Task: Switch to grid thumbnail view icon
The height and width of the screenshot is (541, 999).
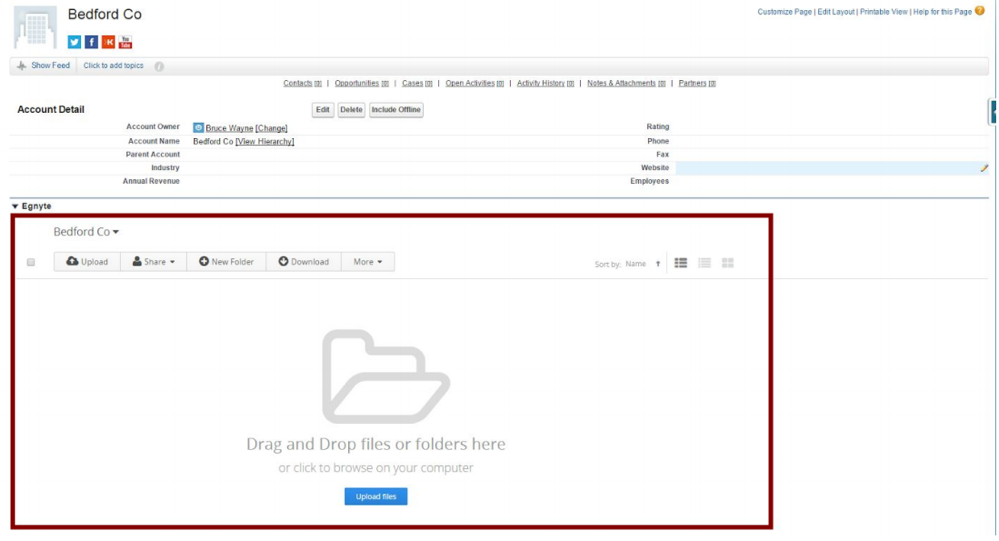Action: pos(728,263)
